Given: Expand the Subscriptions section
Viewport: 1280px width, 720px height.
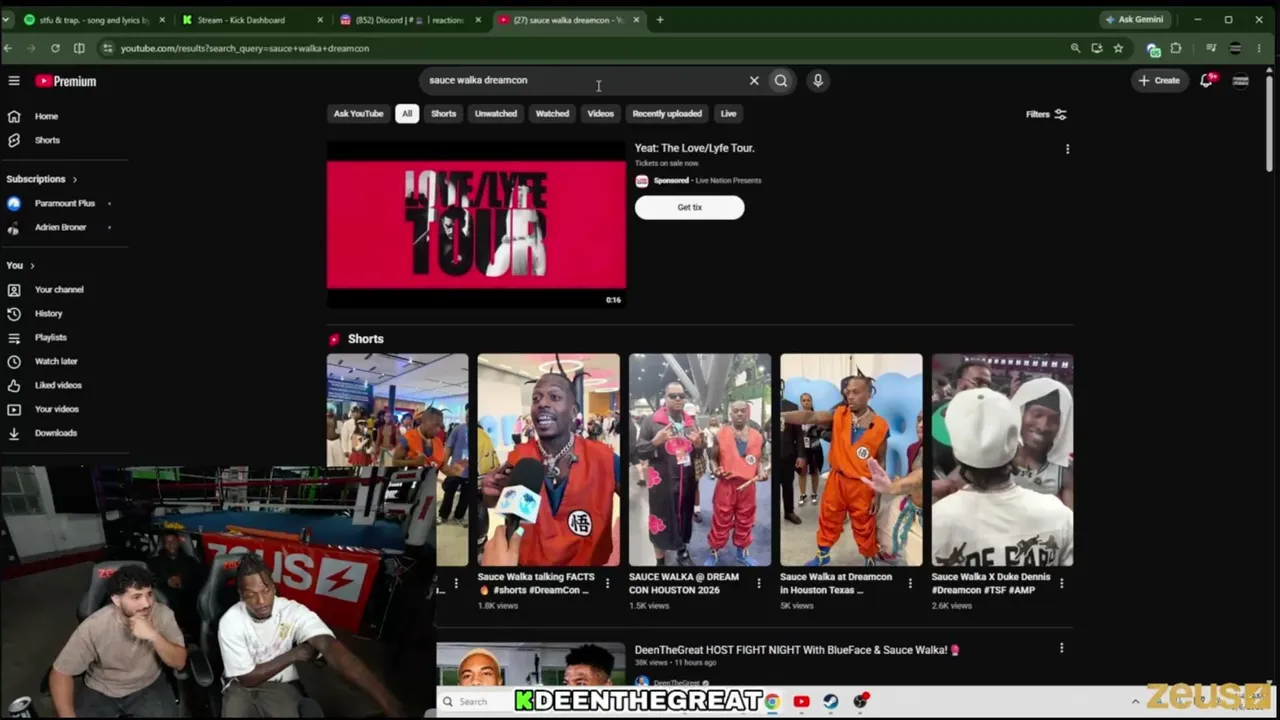Looking at the screenshot, I should [x=42, y=179].
